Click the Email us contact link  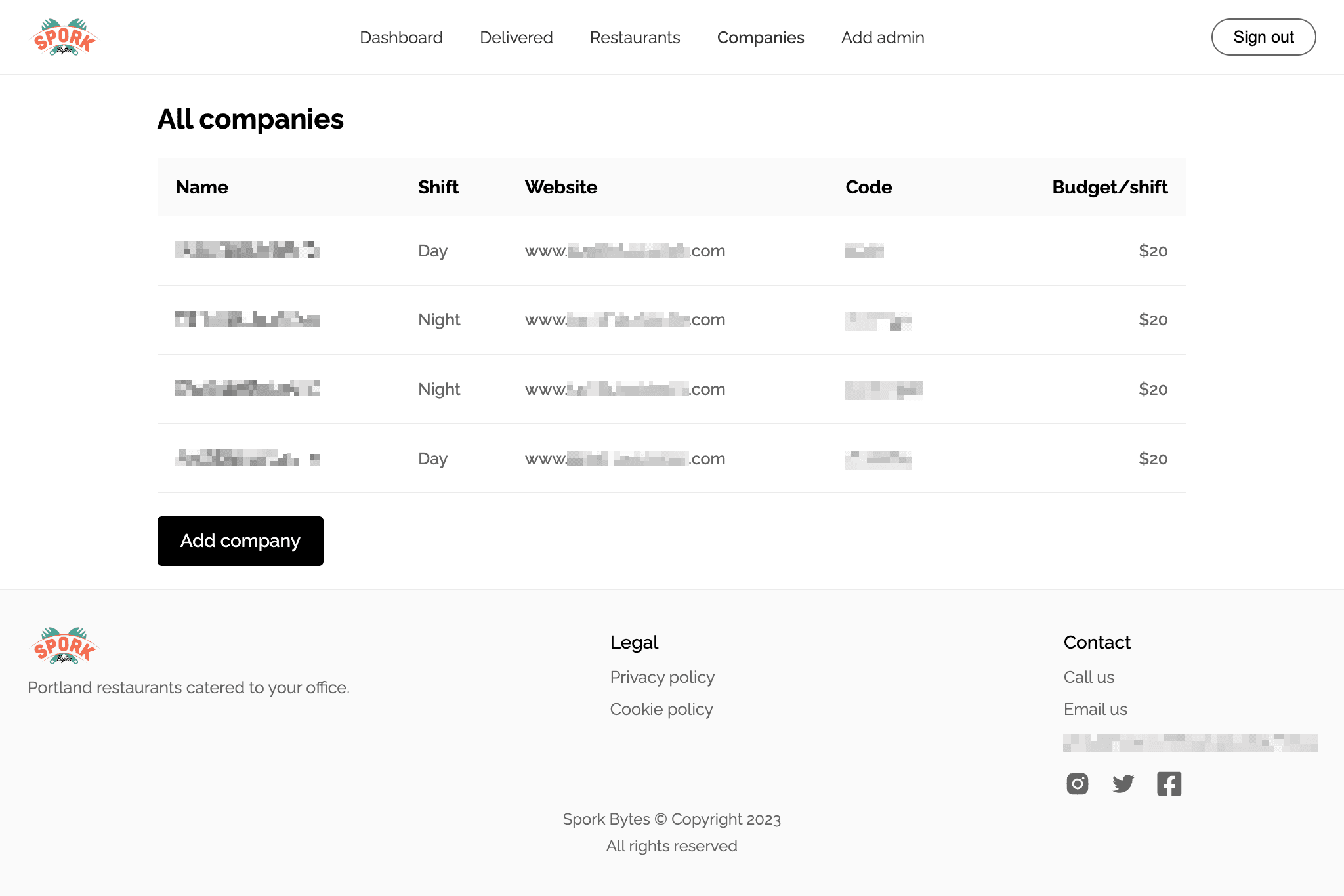(x=1095, y=709)
